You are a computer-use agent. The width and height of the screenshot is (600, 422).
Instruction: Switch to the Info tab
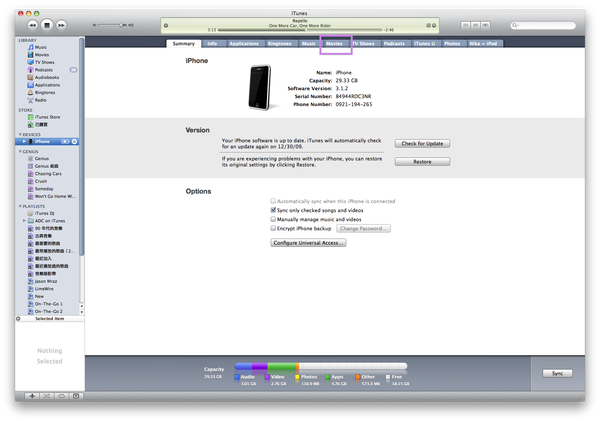click(x=212, y=44)
